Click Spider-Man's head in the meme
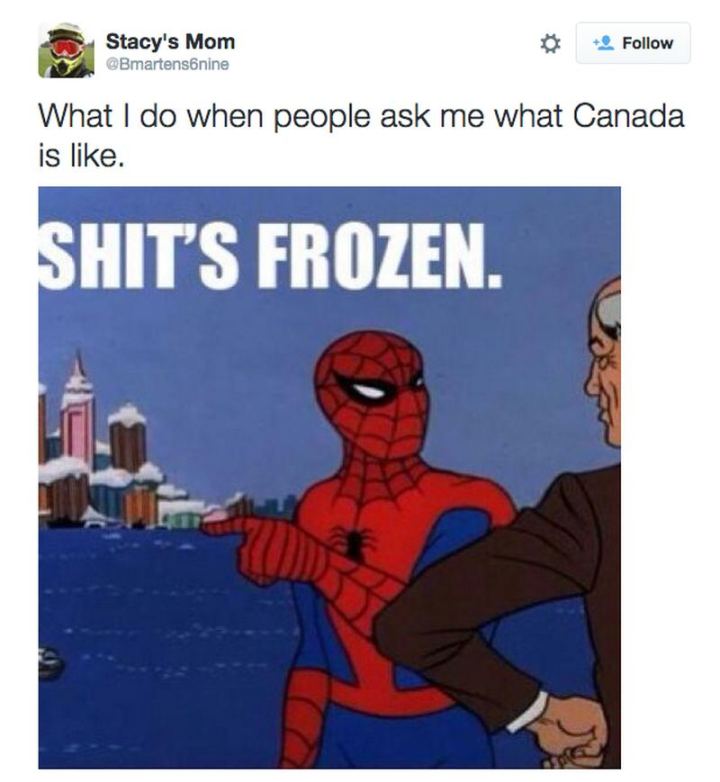Screen dimensions: 720x782 371,394
